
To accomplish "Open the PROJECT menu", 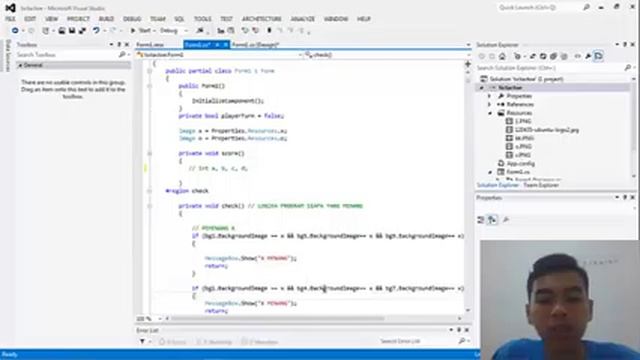I will [x=78, y=19].
